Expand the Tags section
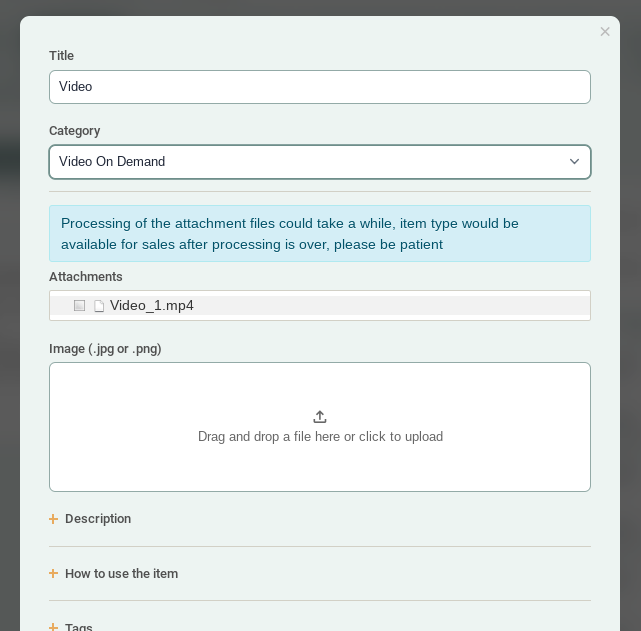The image size is (641, 631). tap(79, 627)
